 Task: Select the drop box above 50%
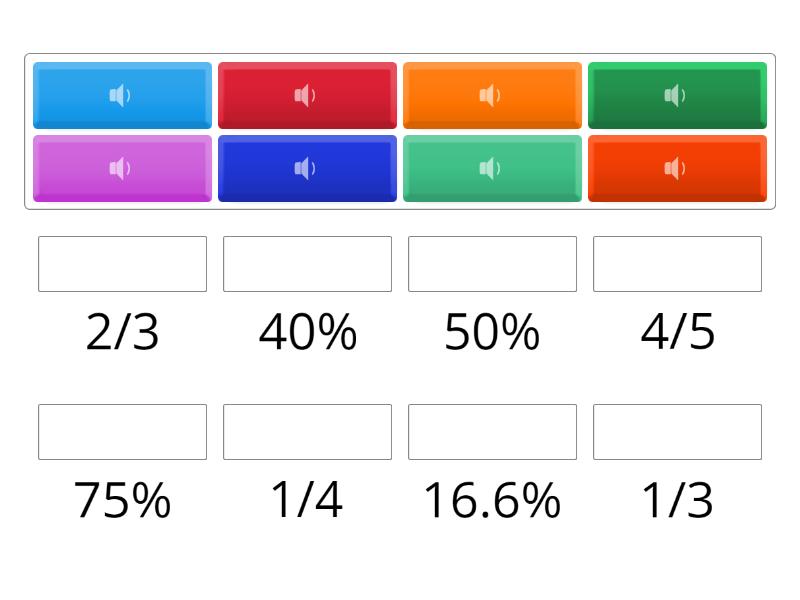point(492,264)
